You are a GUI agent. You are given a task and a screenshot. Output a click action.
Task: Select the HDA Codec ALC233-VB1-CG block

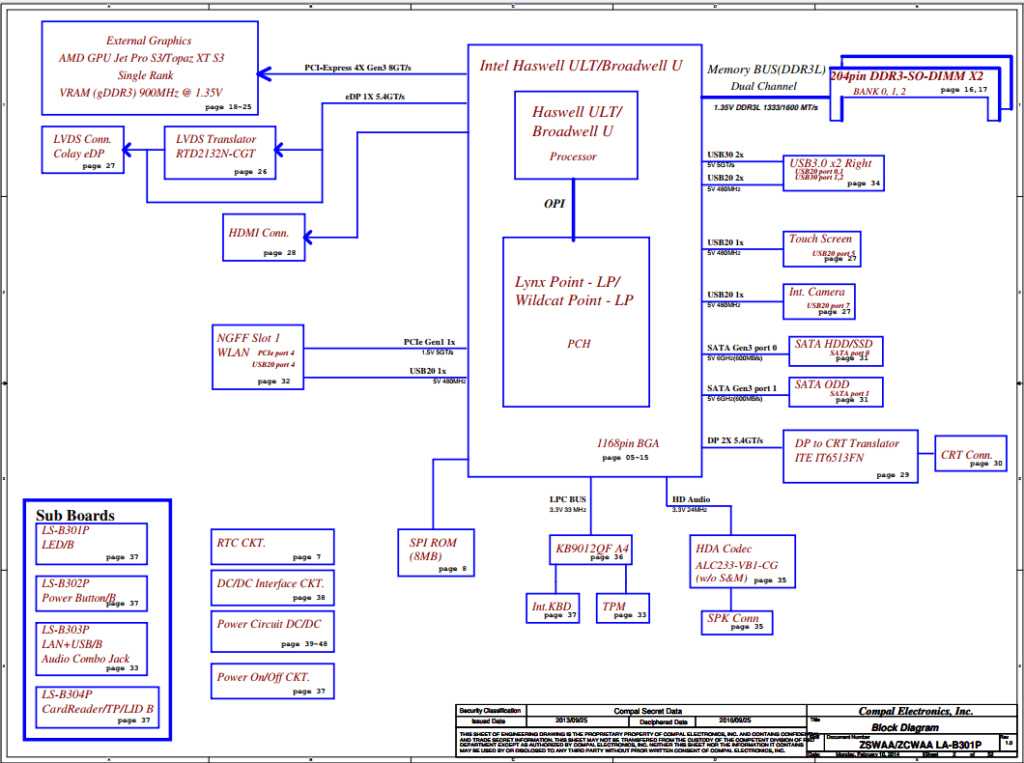[743, 562]
